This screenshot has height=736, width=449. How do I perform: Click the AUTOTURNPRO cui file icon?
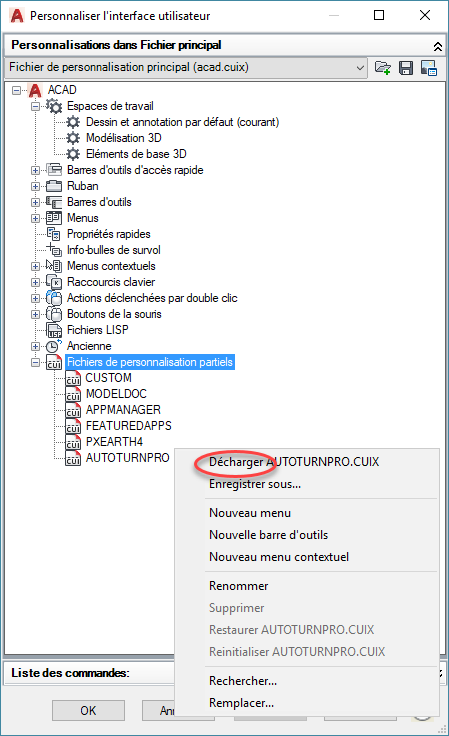tap(73, 458)
